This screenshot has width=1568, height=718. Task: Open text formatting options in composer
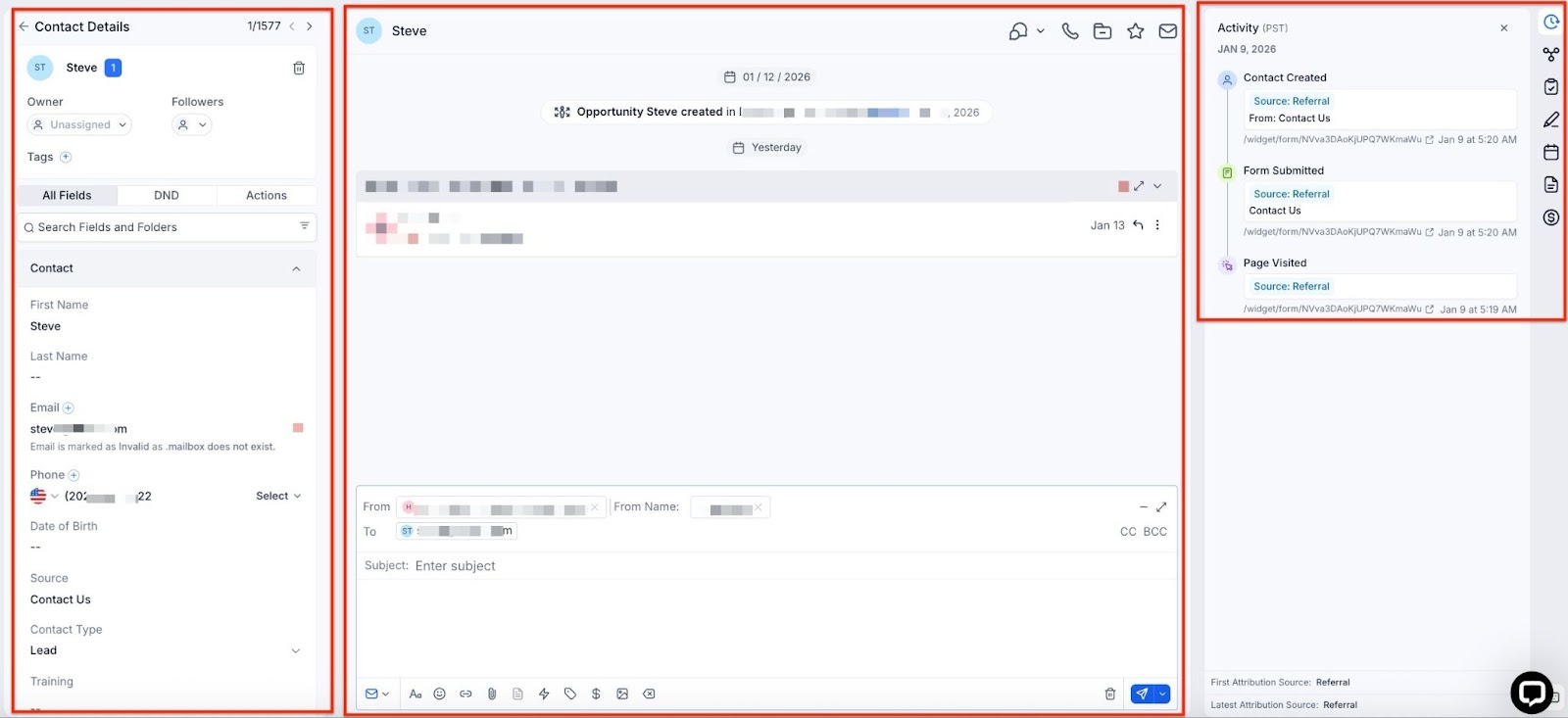pos(416,694)
